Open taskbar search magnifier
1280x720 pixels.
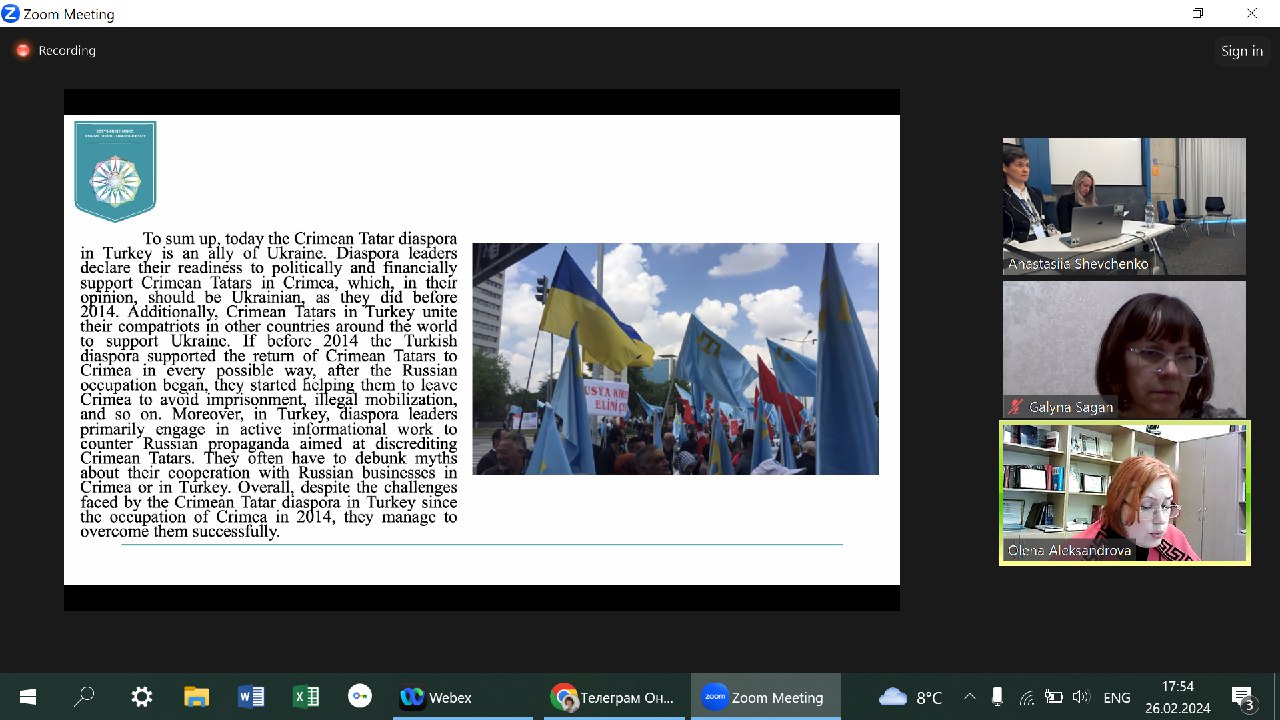pos(84,697)
